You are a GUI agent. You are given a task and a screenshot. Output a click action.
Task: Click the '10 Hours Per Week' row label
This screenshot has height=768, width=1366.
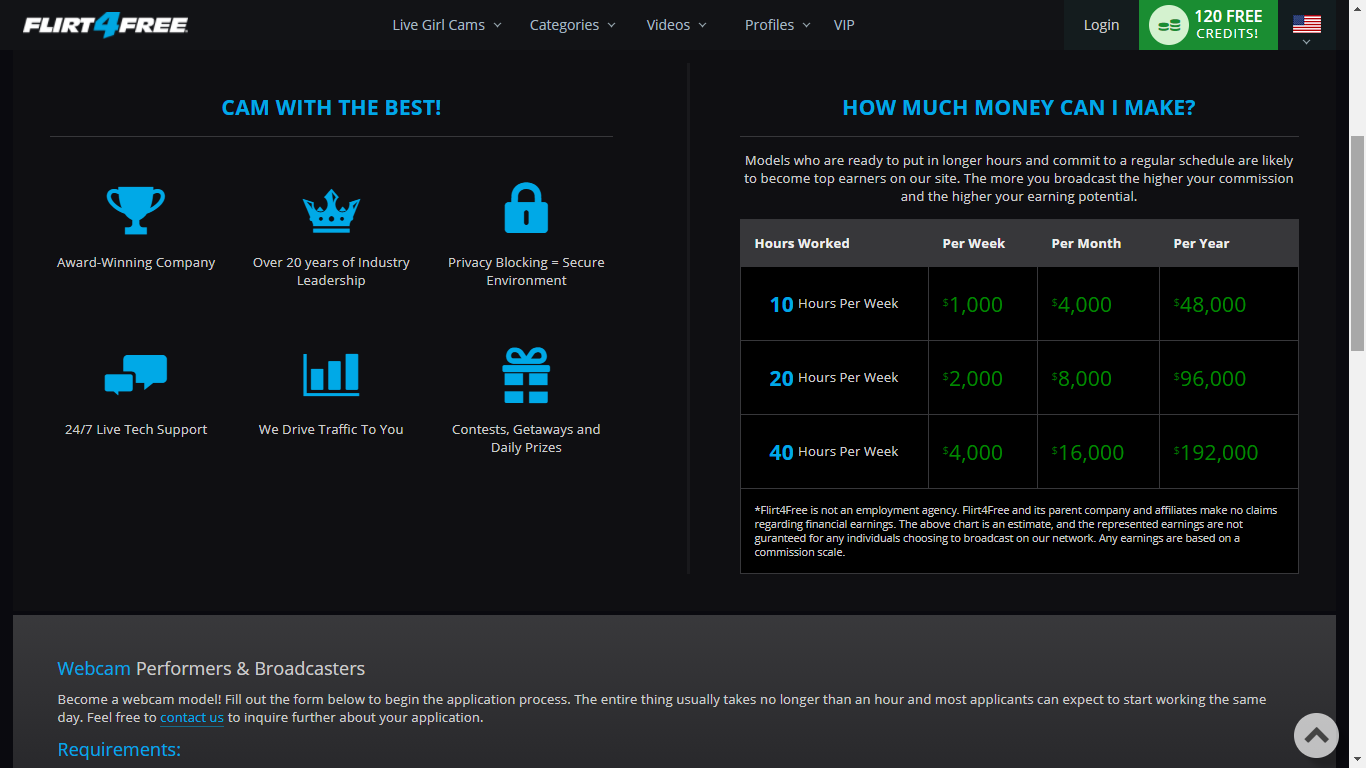[834, 304]
